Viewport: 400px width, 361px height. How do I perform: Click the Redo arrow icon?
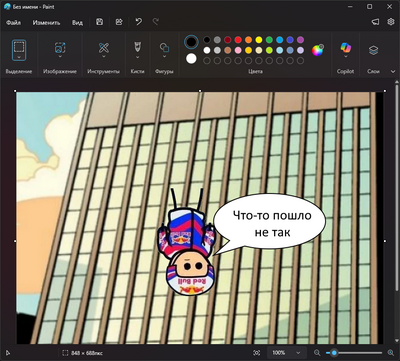pos(156,22)
